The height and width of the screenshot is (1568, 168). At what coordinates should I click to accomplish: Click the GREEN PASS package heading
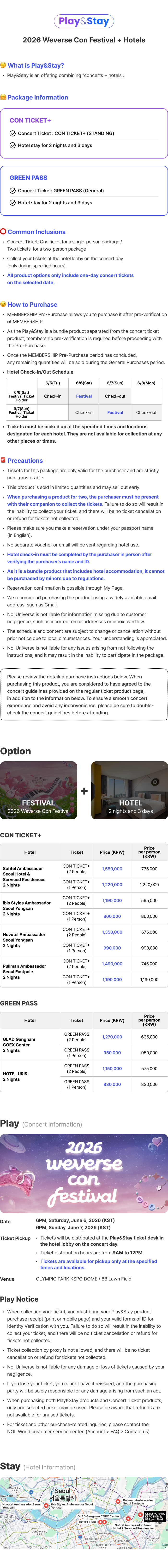[29, 178]
